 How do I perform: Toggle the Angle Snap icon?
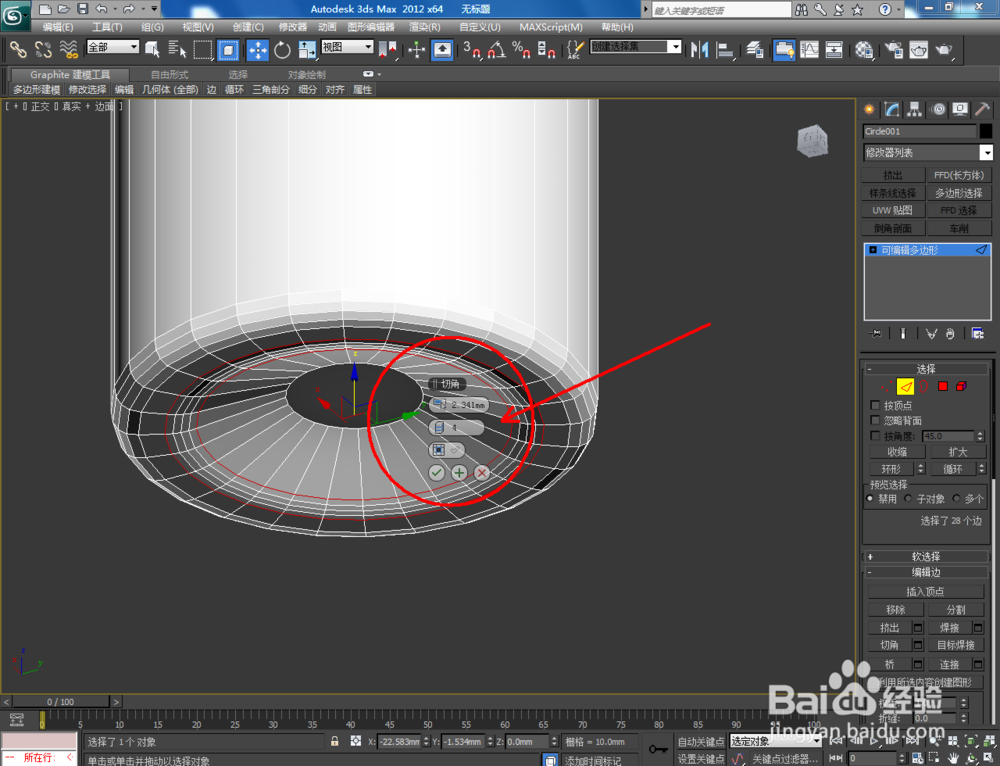(x=497, y=49)
